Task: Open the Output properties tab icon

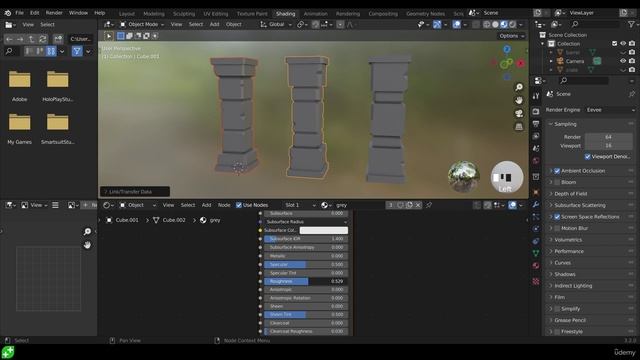Action: (536, 123)
